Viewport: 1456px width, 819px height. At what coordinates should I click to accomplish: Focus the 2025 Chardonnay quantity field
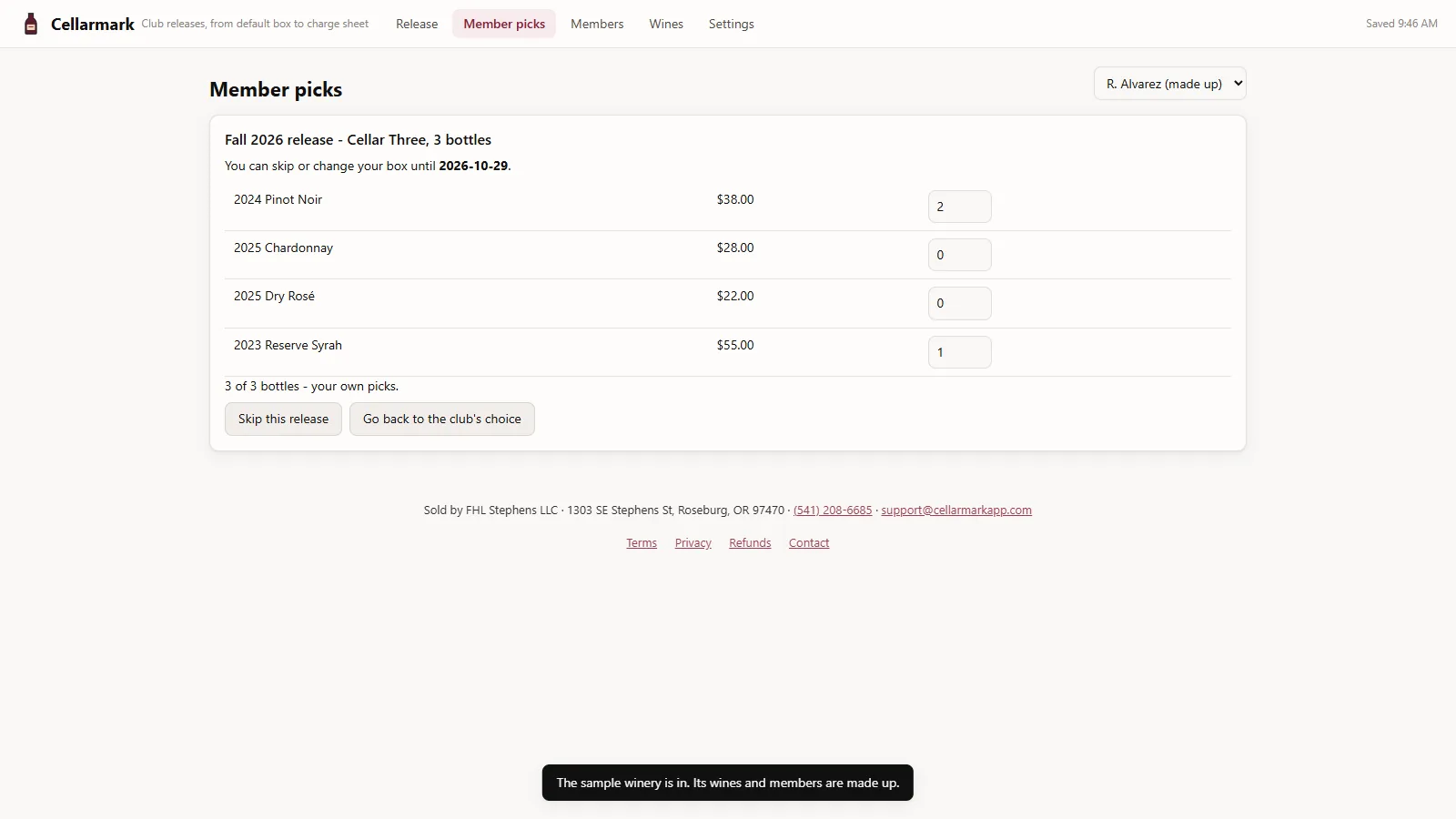pyautogui.click(x=959, y=255)
